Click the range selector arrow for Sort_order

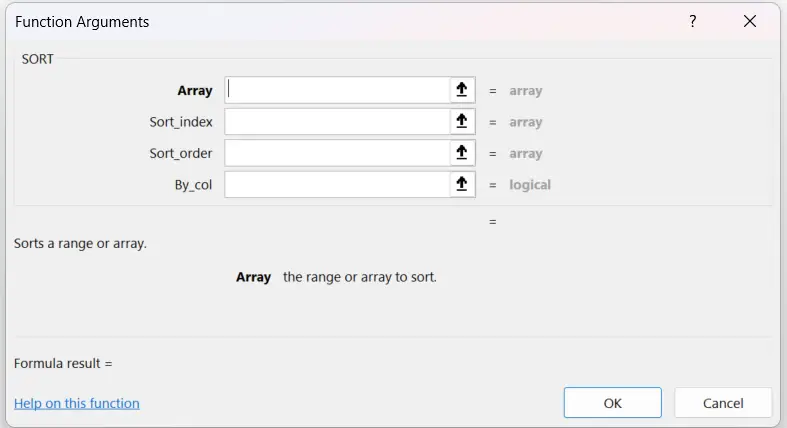pyautogui.click(x=462, y=153)
